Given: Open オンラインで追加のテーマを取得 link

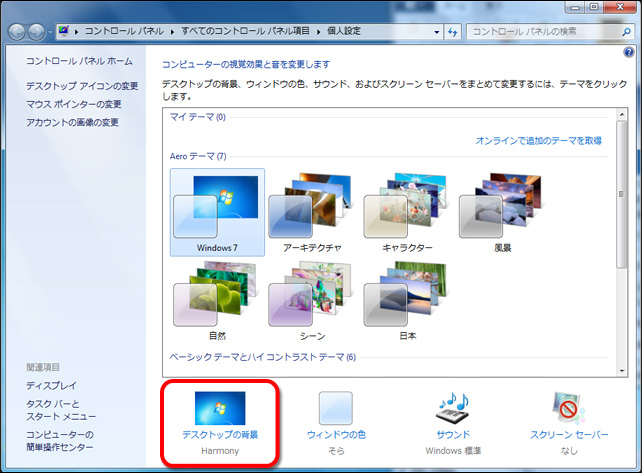Looking at the screenshot, I should [538, 141].
